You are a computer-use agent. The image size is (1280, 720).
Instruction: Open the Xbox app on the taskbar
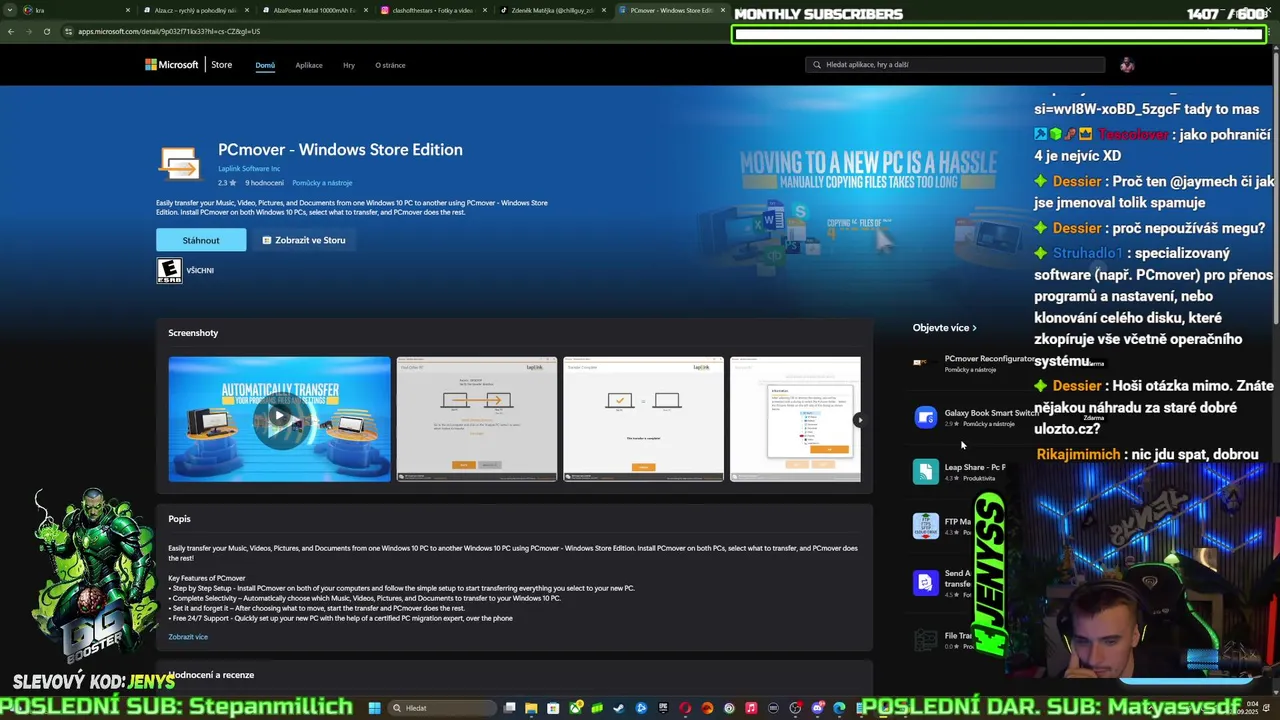(x=576, y=708)
